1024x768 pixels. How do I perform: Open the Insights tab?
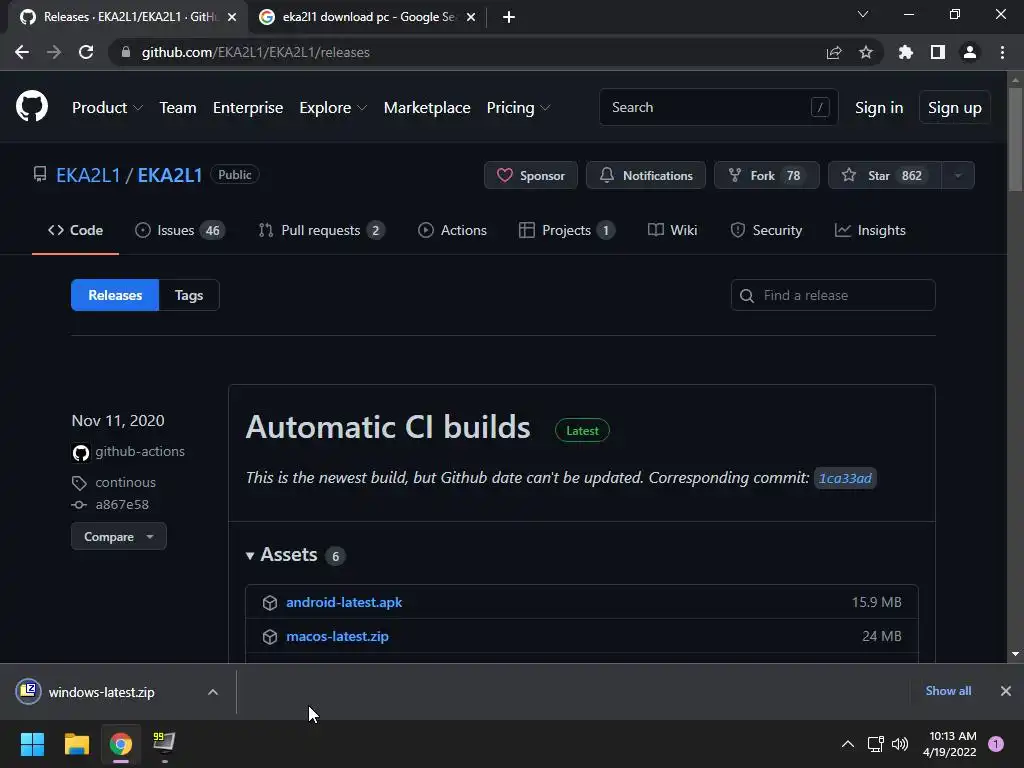click(870, 230)
